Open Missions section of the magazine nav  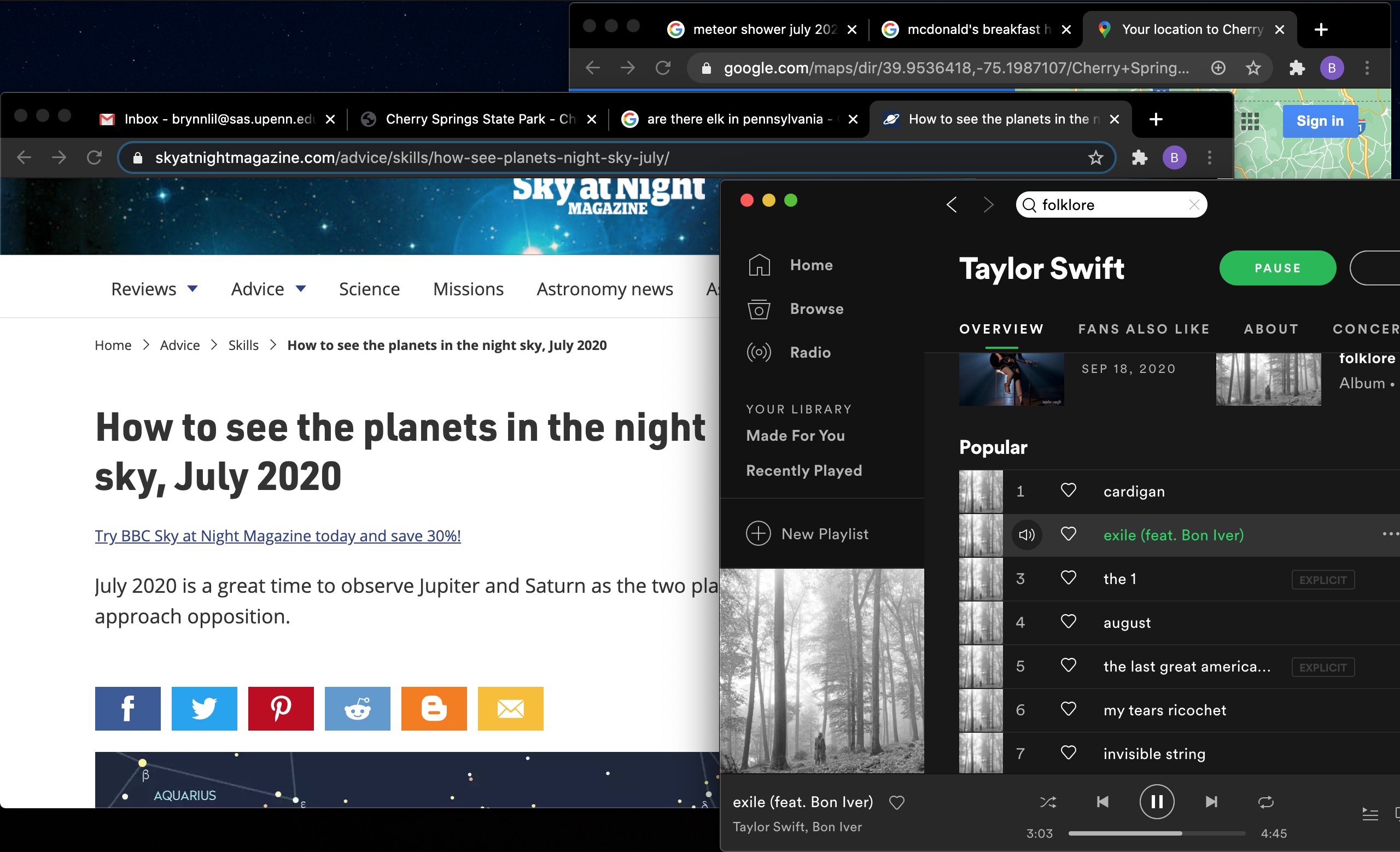[x=468, y=289]
